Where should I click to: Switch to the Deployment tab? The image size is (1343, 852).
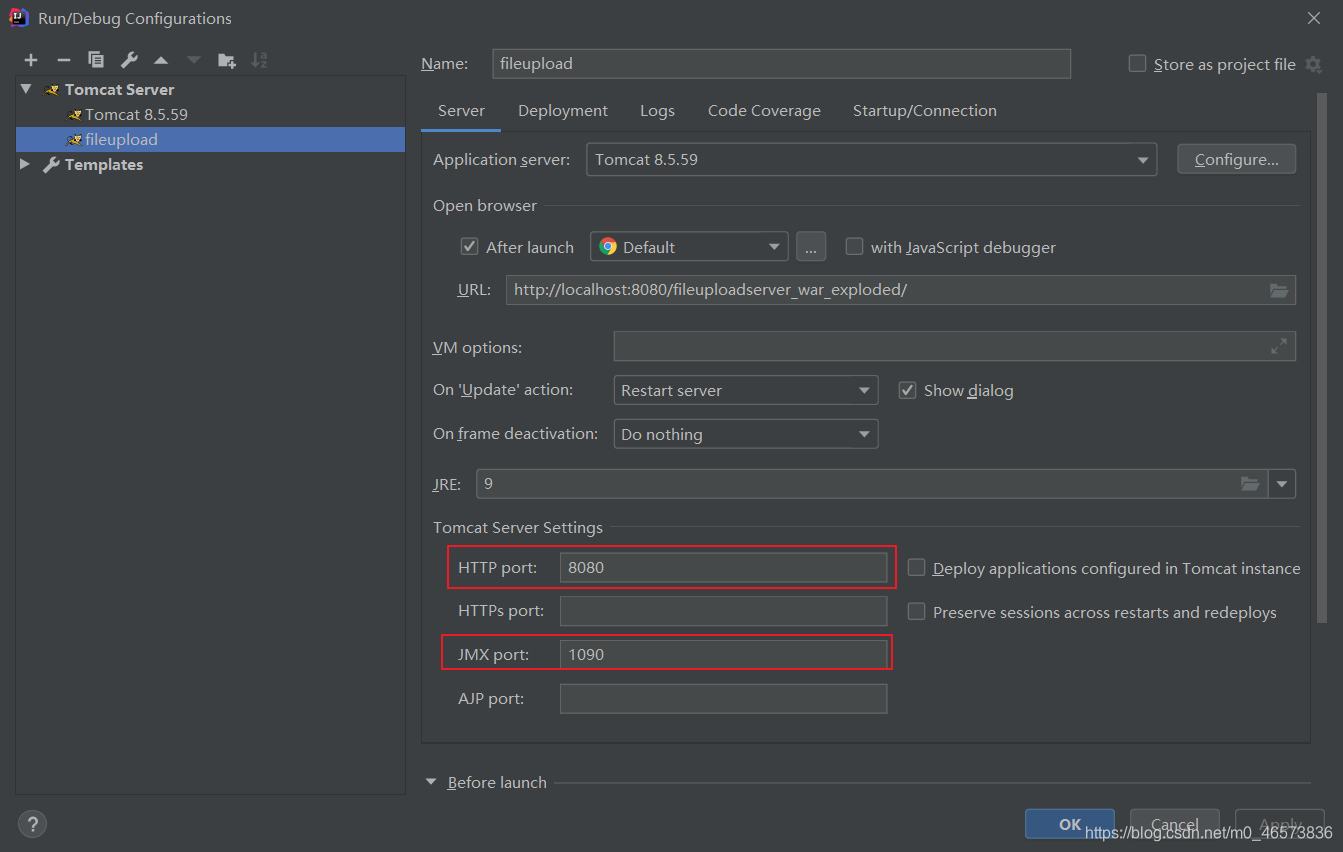pos(563,111)
